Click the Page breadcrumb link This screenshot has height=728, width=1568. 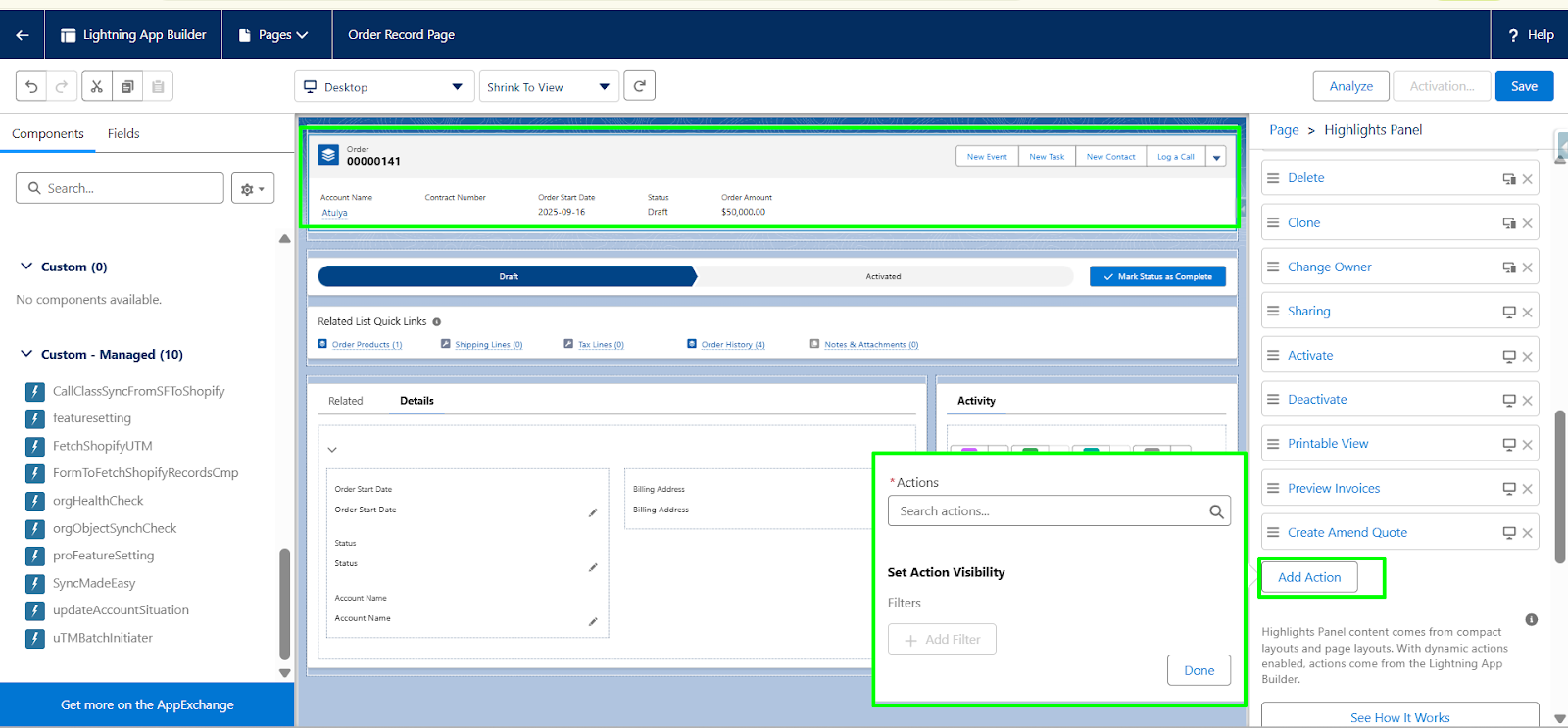click(x=1284, y=130)
